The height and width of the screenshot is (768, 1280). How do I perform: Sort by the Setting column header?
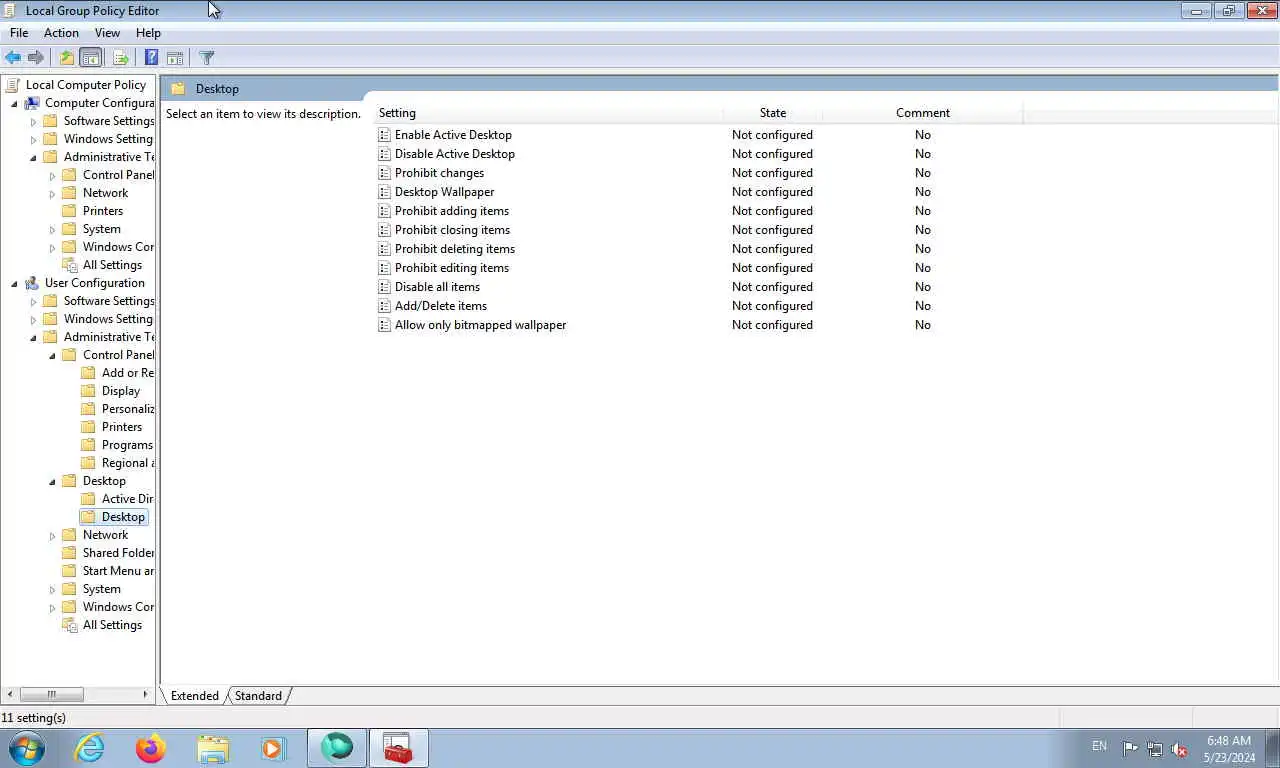pyautogui.click(x=549, y=113)
